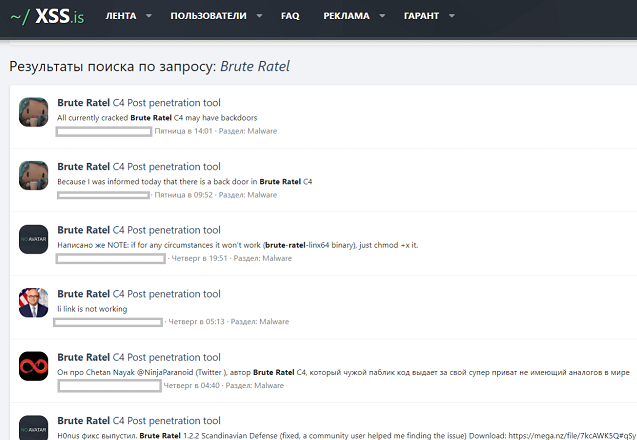Expand the ПОЛЬЗОВАТЕЛИ dropdown arrow

(x=258, y=16)
